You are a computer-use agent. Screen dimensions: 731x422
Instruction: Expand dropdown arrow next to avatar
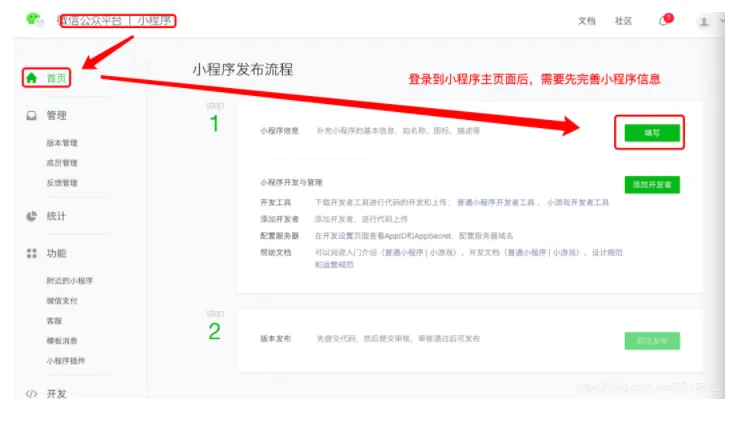click(722, 21)
